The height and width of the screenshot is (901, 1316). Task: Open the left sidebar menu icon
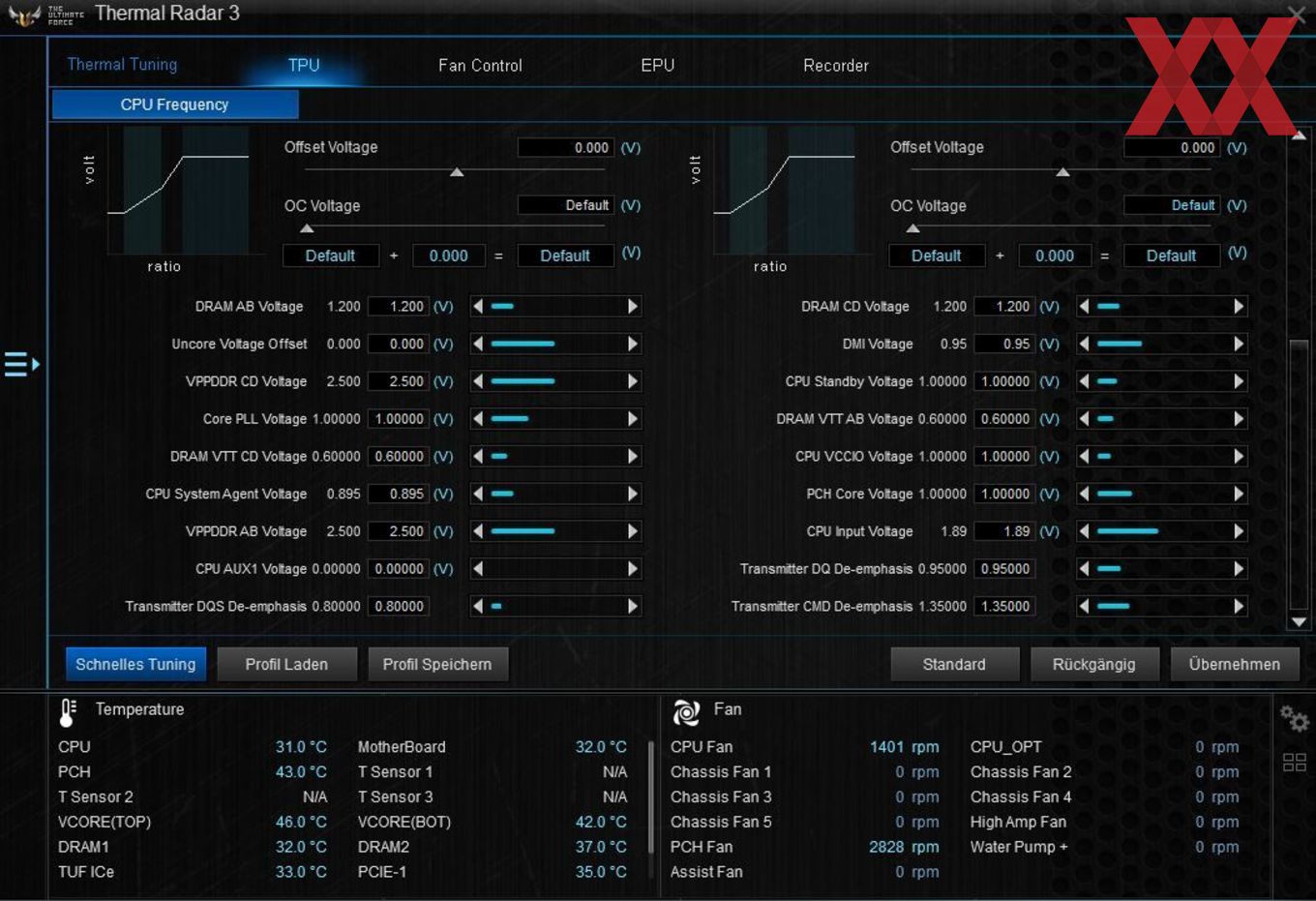click(x=21, y=364)
